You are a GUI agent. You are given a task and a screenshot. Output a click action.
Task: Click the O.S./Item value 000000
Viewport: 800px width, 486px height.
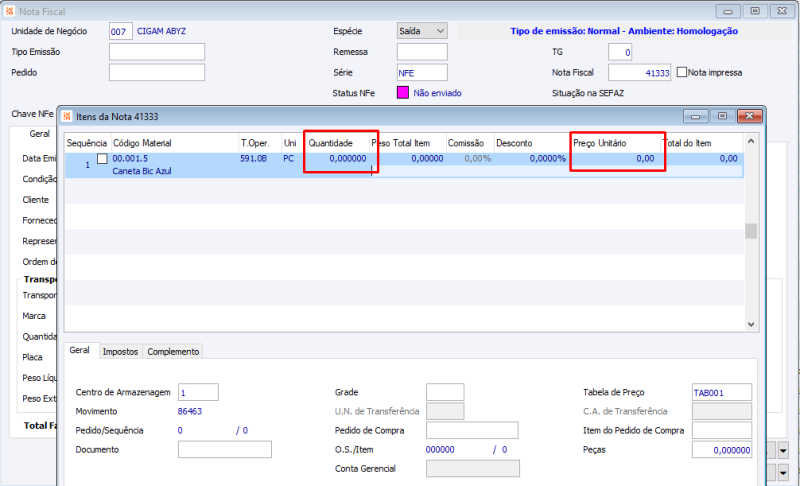tap(440, 450)
